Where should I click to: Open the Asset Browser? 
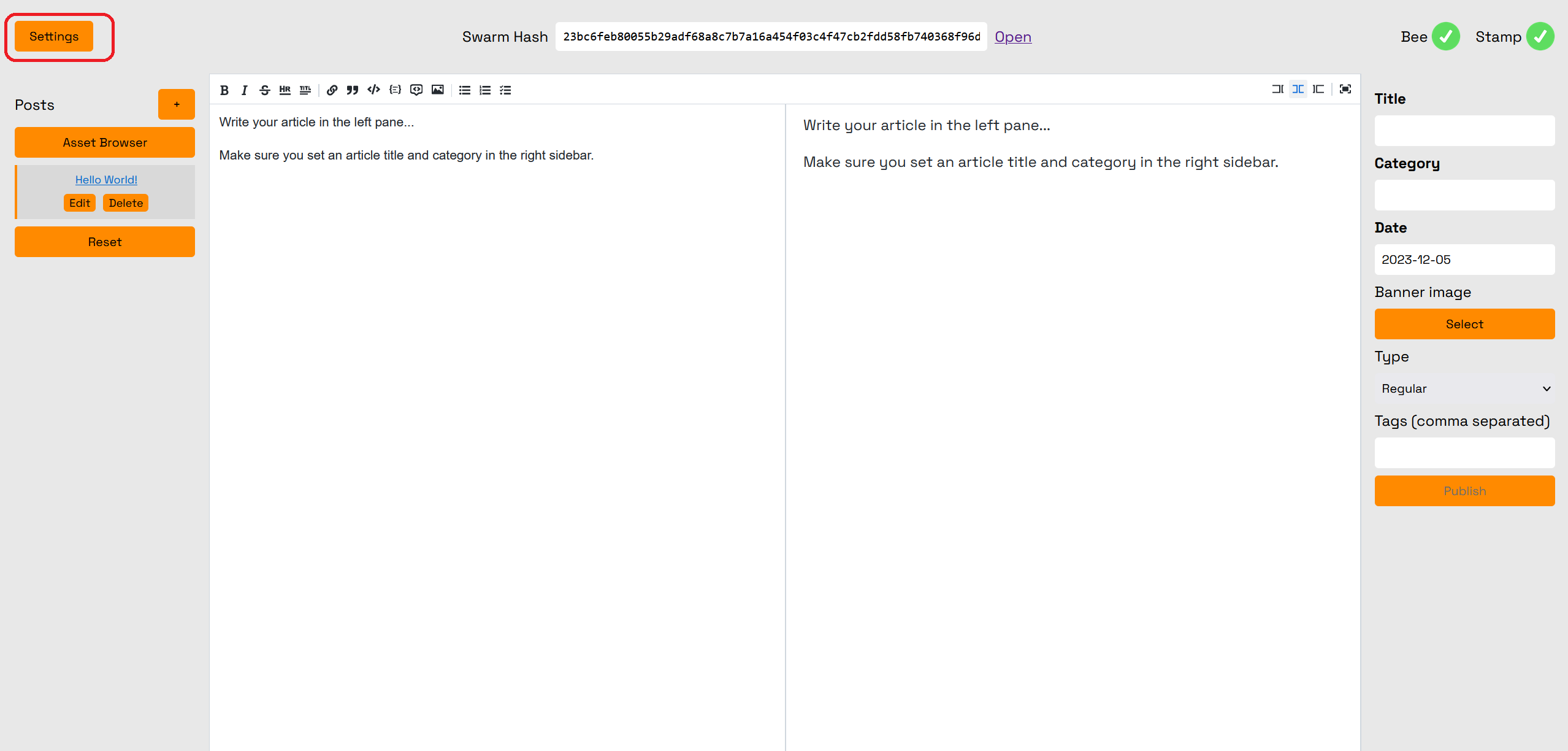[105, 142]
